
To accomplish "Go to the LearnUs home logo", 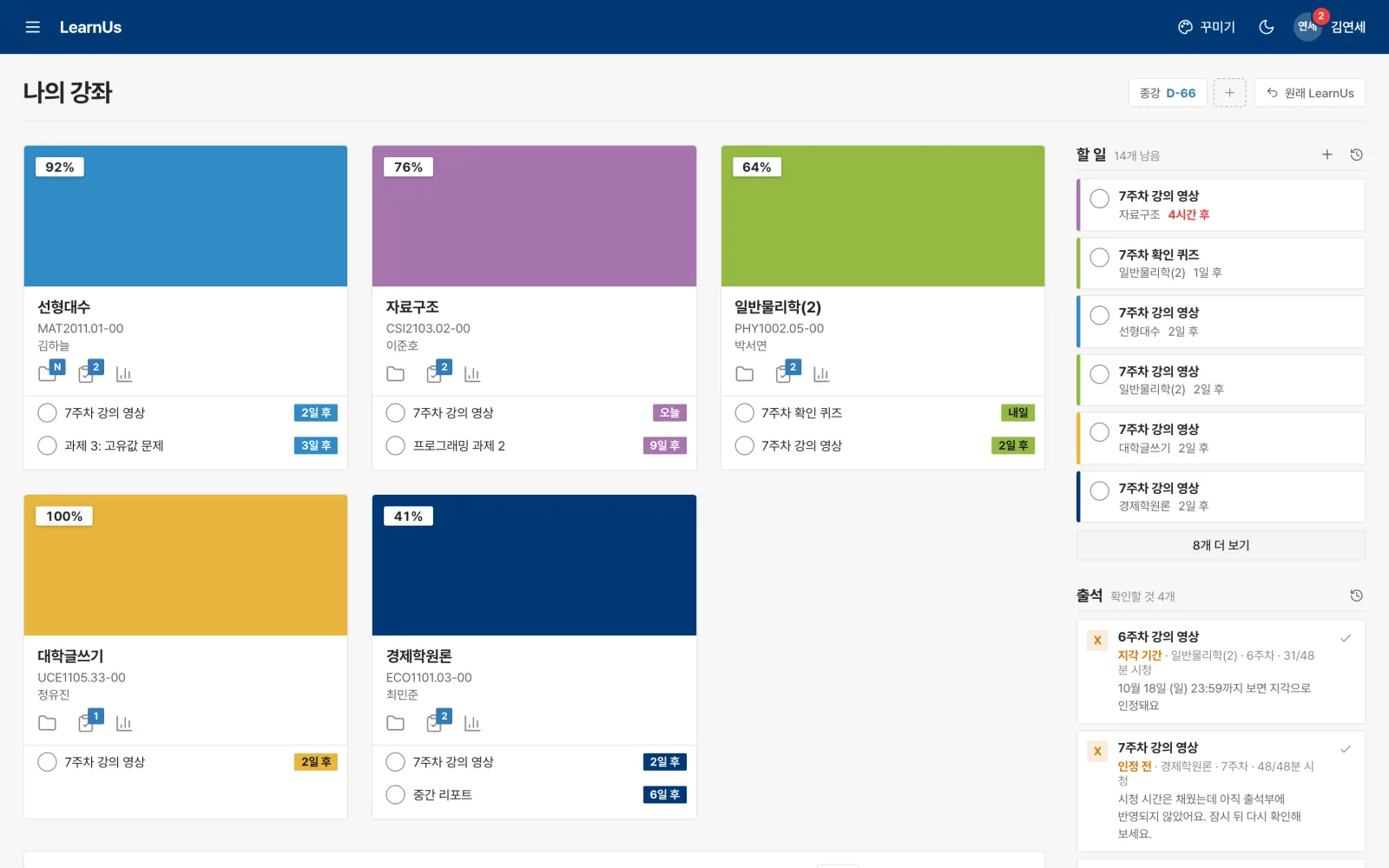I will coord(90,27).
